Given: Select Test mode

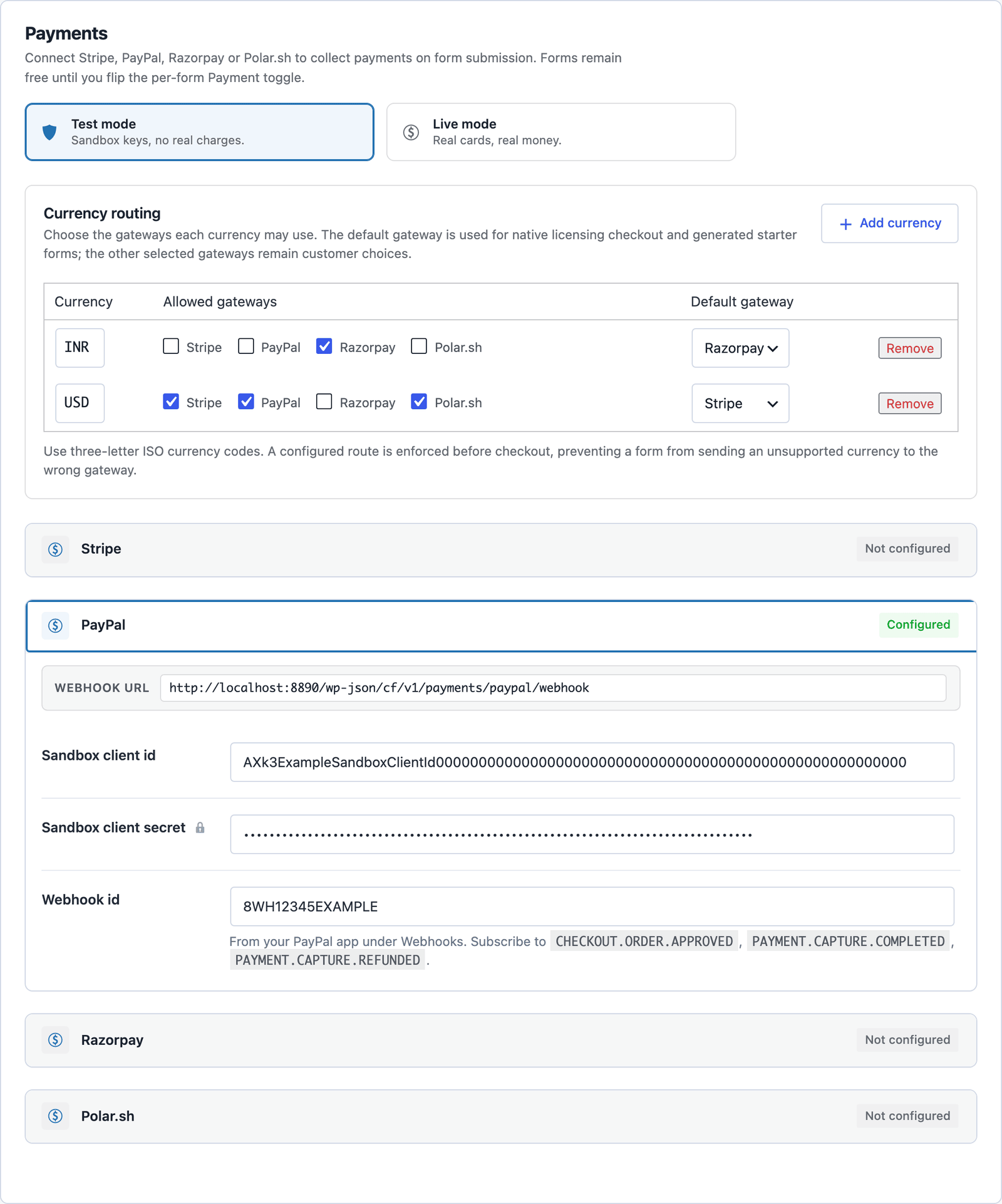Looking at the screenshot, I should tap(200, 132).
